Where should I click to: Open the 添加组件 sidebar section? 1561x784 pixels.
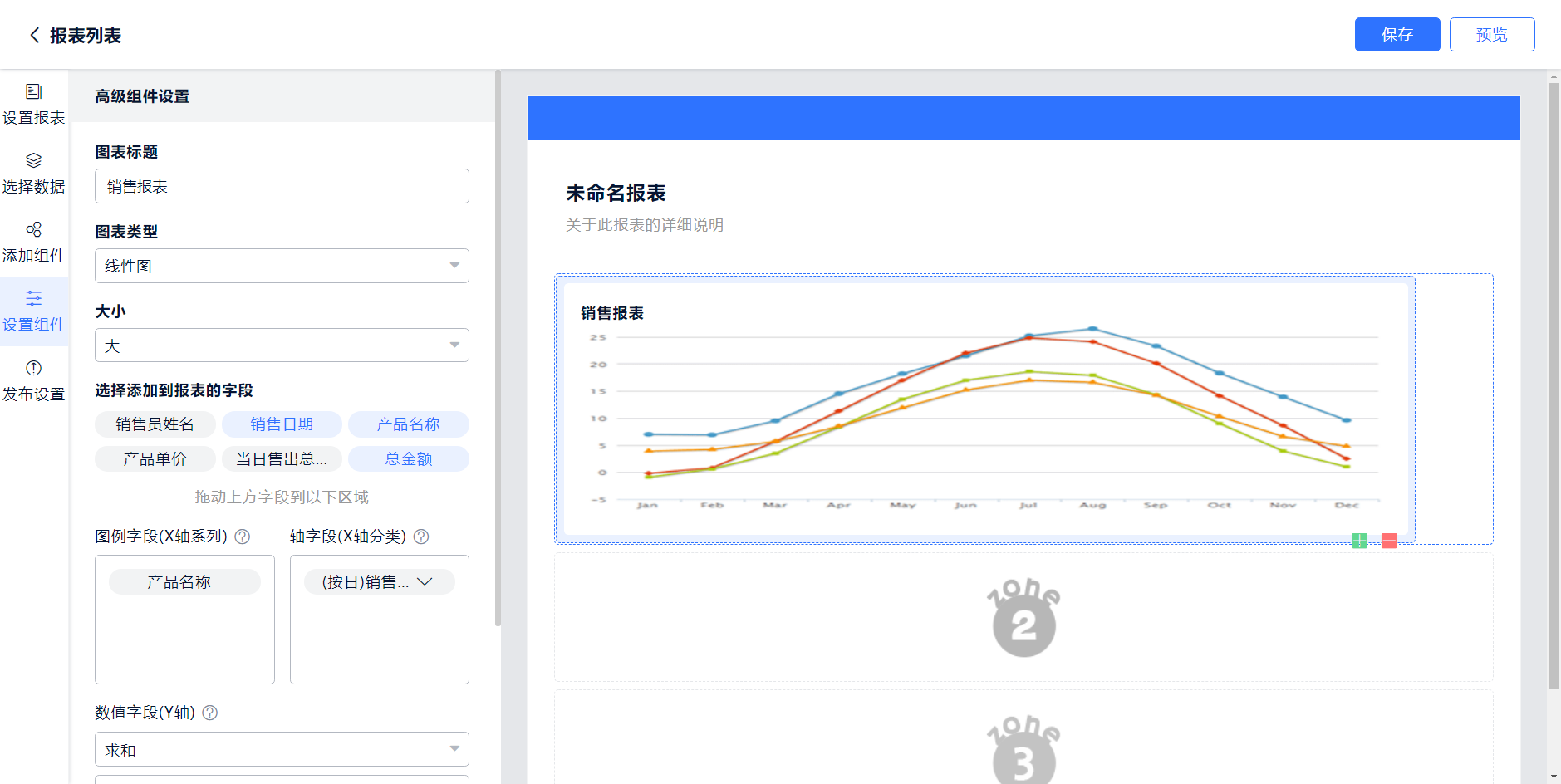pyautogui.click(x=33, y=242)
